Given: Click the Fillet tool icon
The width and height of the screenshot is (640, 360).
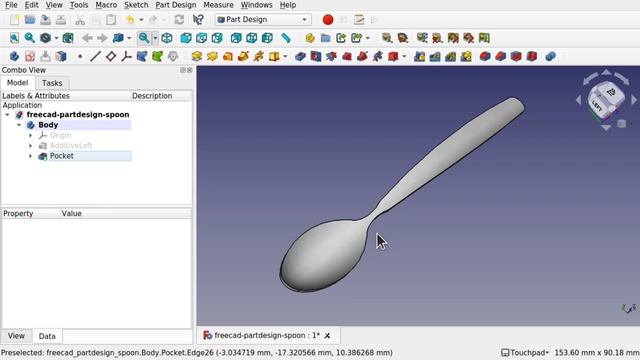Looking at the screenshot, I should coord(485,56).
